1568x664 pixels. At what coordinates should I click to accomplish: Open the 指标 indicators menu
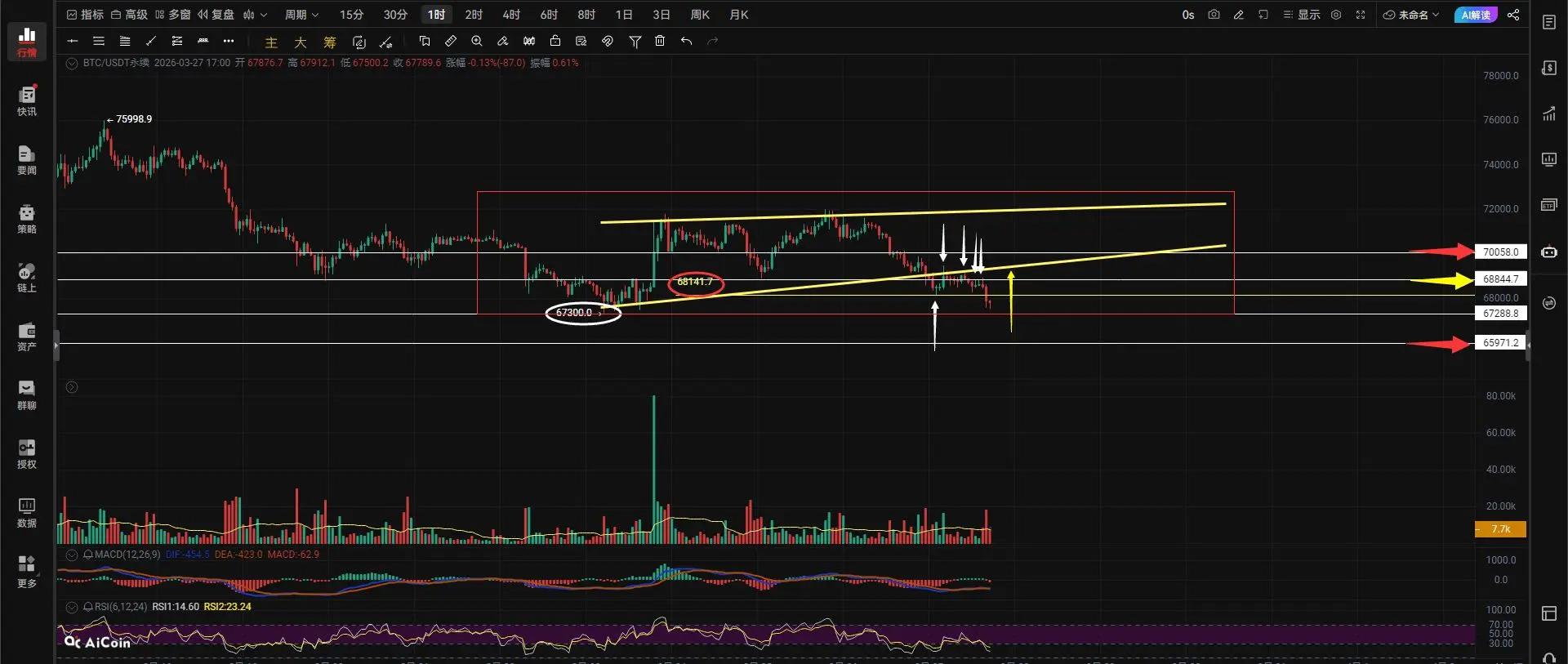[85, 15]
